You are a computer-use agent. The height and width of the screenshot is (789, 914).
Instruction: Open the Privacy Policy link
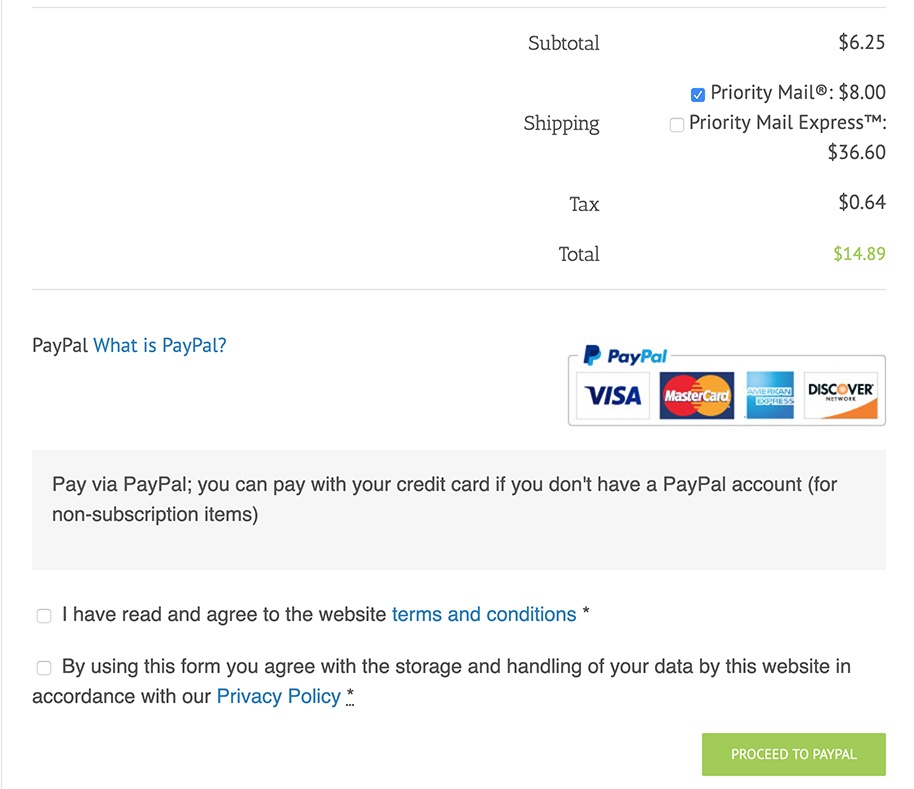click(279, 696)
